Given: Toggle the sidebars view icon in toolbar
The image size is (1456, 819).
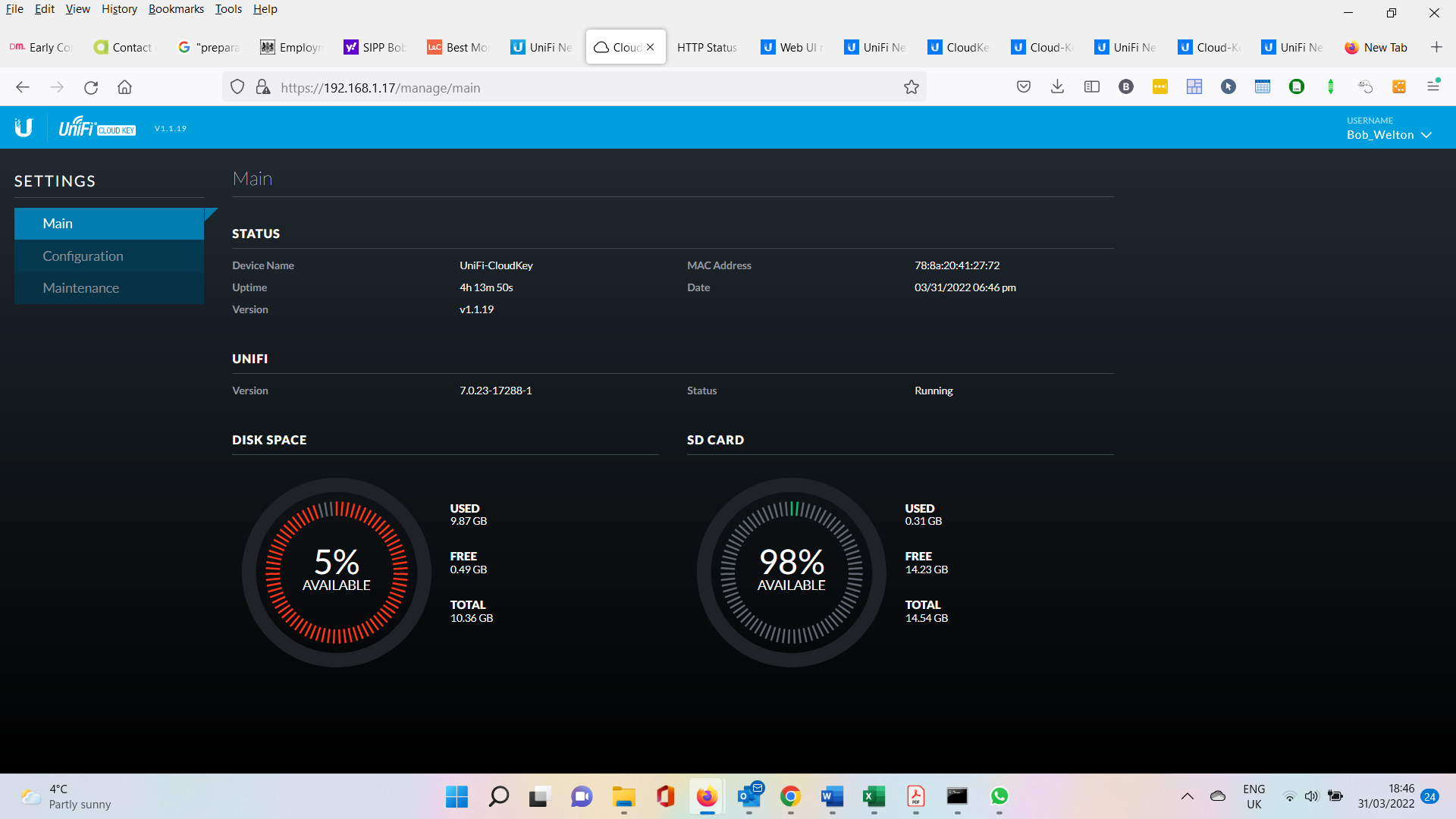Looking at the screenshot, I should tap(1091, 87).
